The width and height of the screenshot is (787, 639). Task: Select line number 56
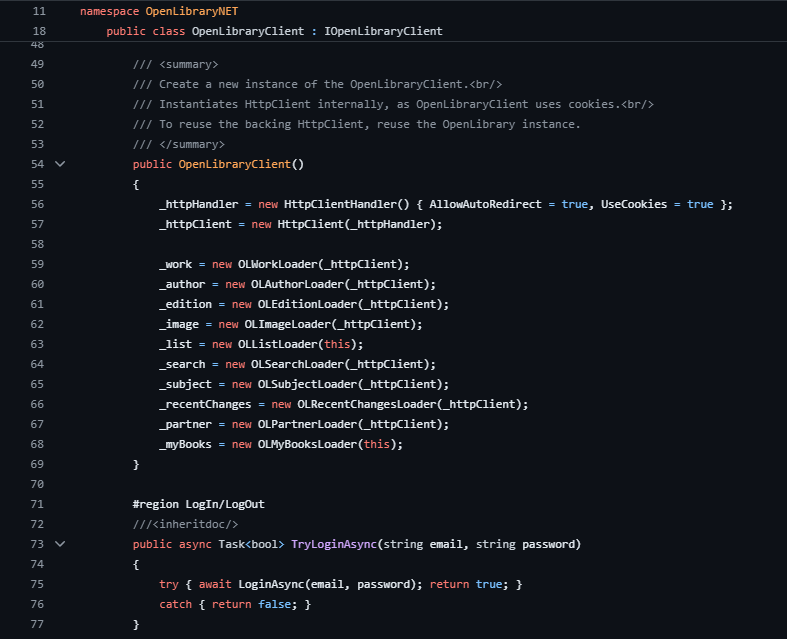[x=37, y=204]
